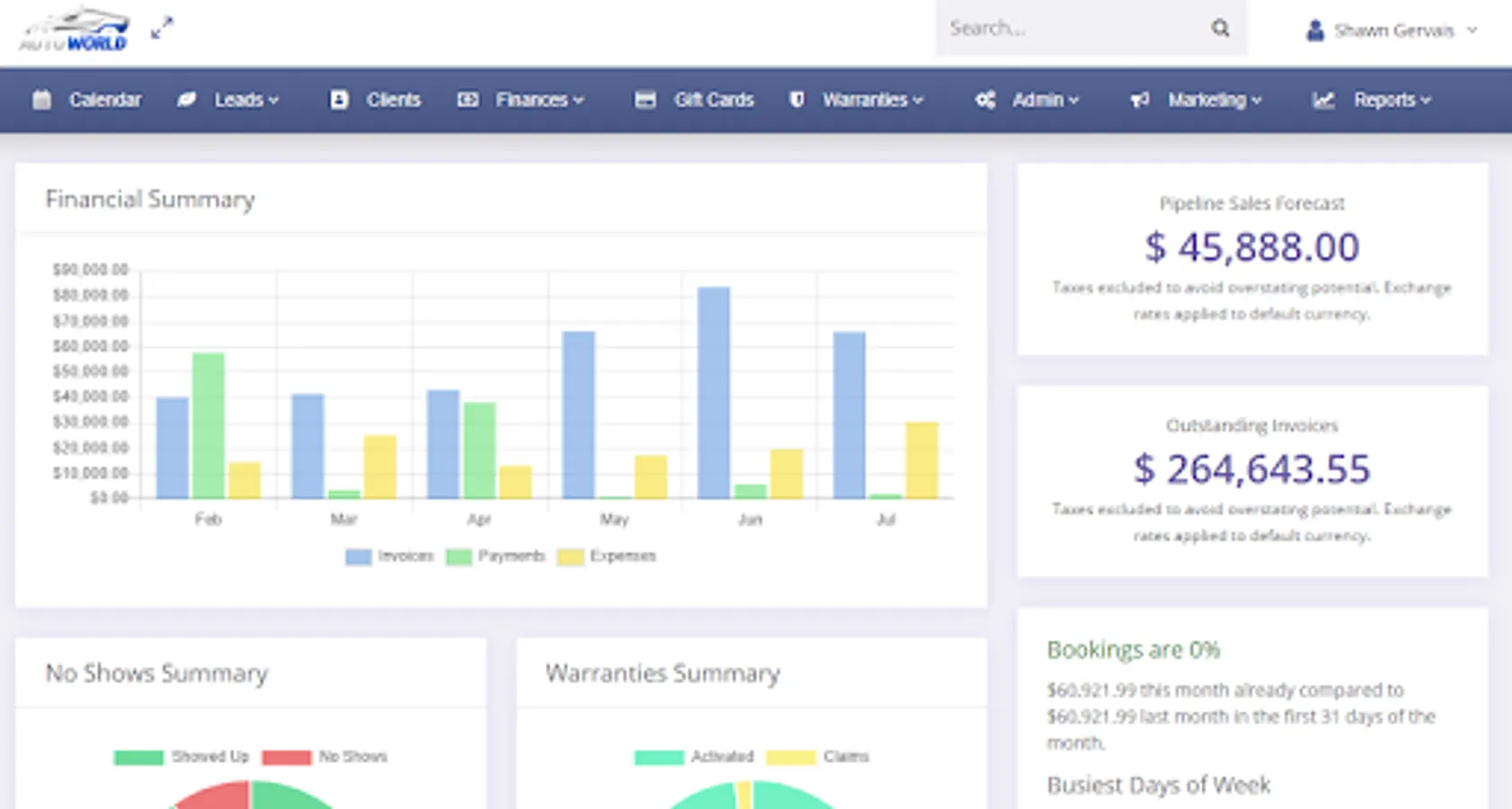
Task: Click the $ 264,643.55 outstanding invoices value
Action: [1251, 469]
